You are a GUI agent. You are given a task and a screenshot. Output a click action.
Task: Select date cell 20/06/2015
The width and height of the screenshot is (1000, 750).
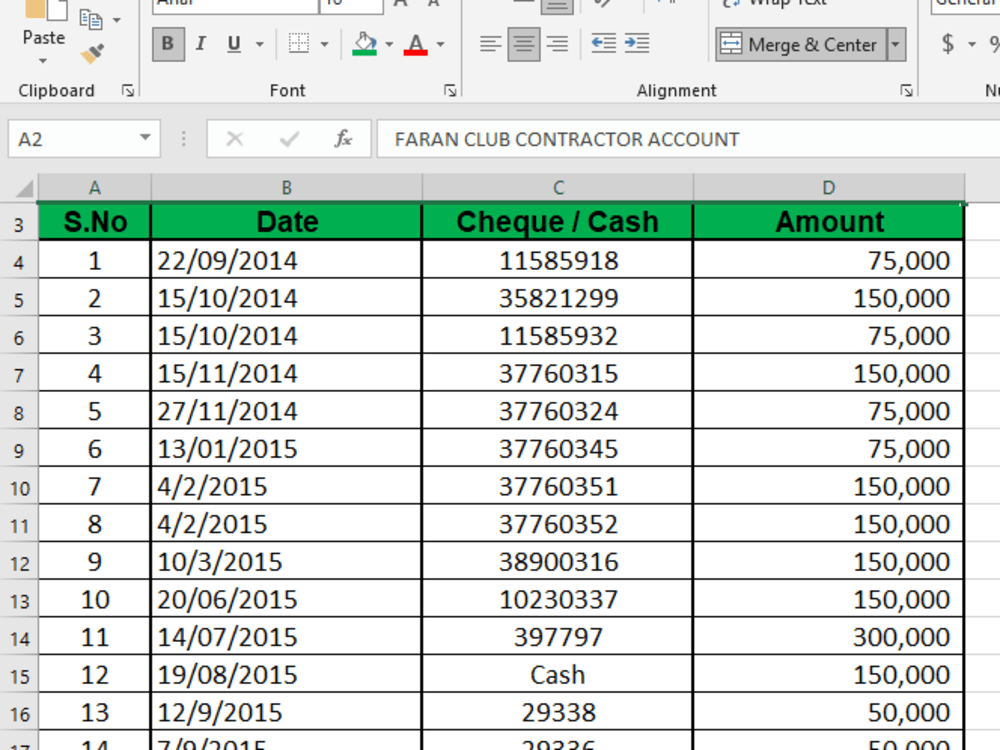[x=287, y=599]
